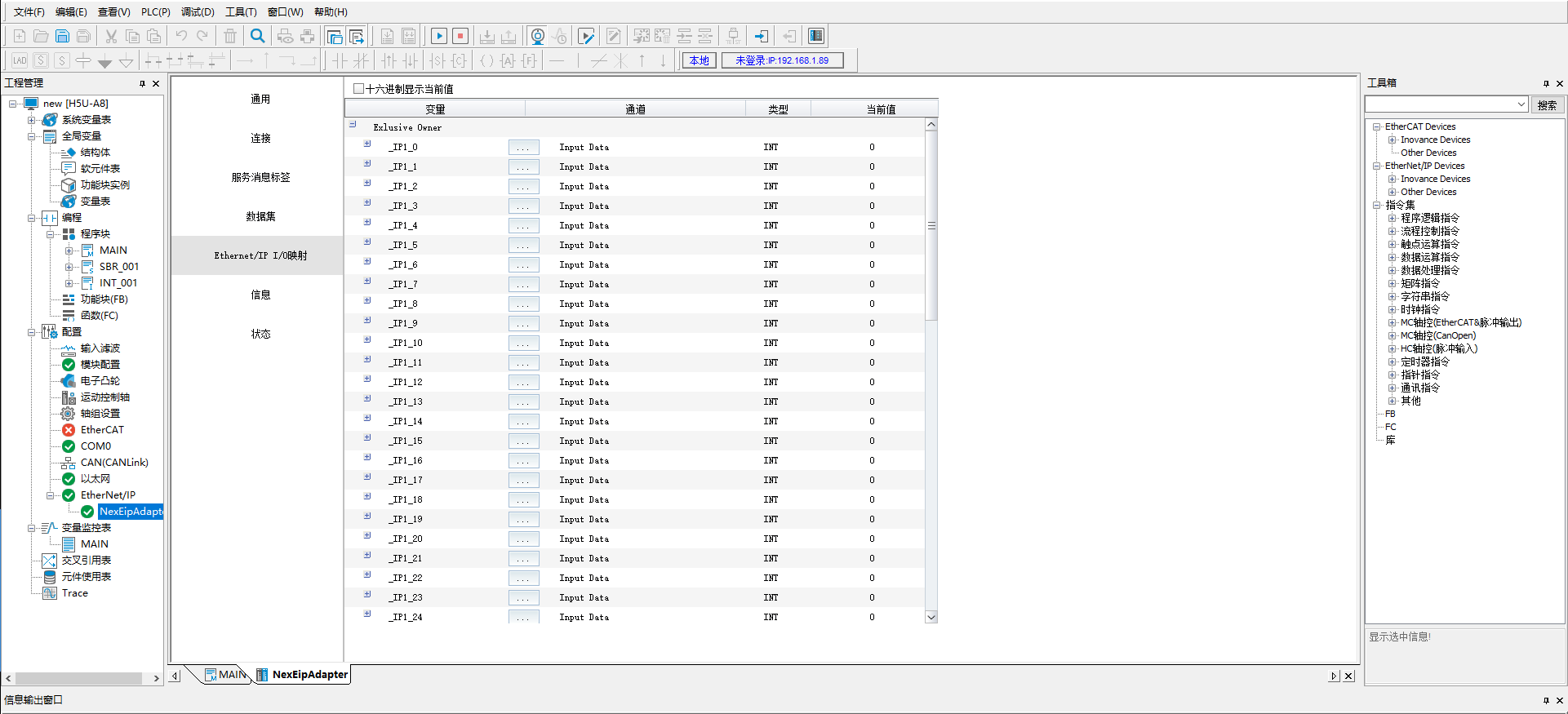This screenshot has height=714, width=1568.
Task: Expand 通讯指令 instruction group
Action: [1392, 388]
